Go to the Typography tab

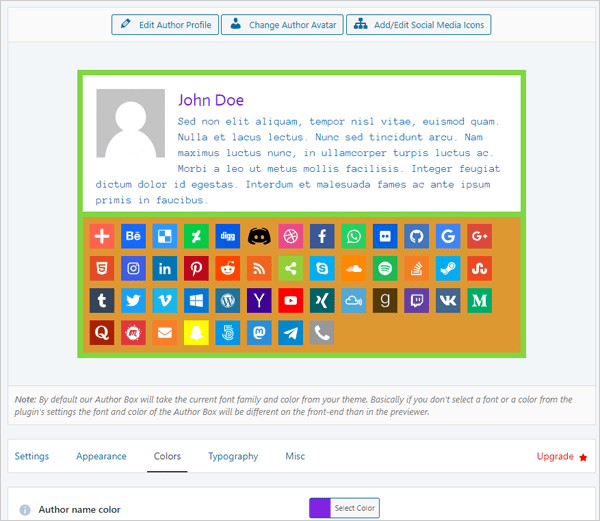coord(233,456)
